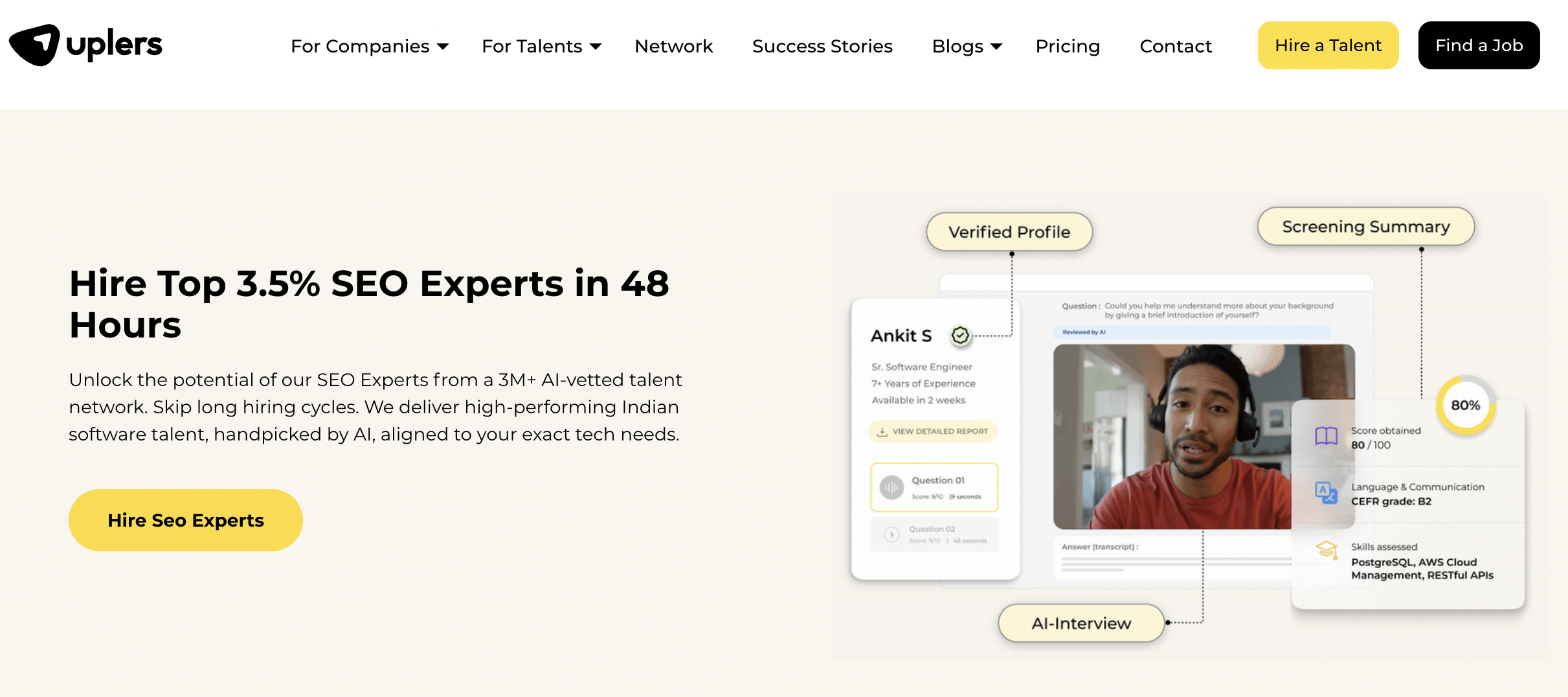This screenshot has height=697, width=1568.
Task: Click the AI interview video thumbnail
Action: coord(1172,437)
